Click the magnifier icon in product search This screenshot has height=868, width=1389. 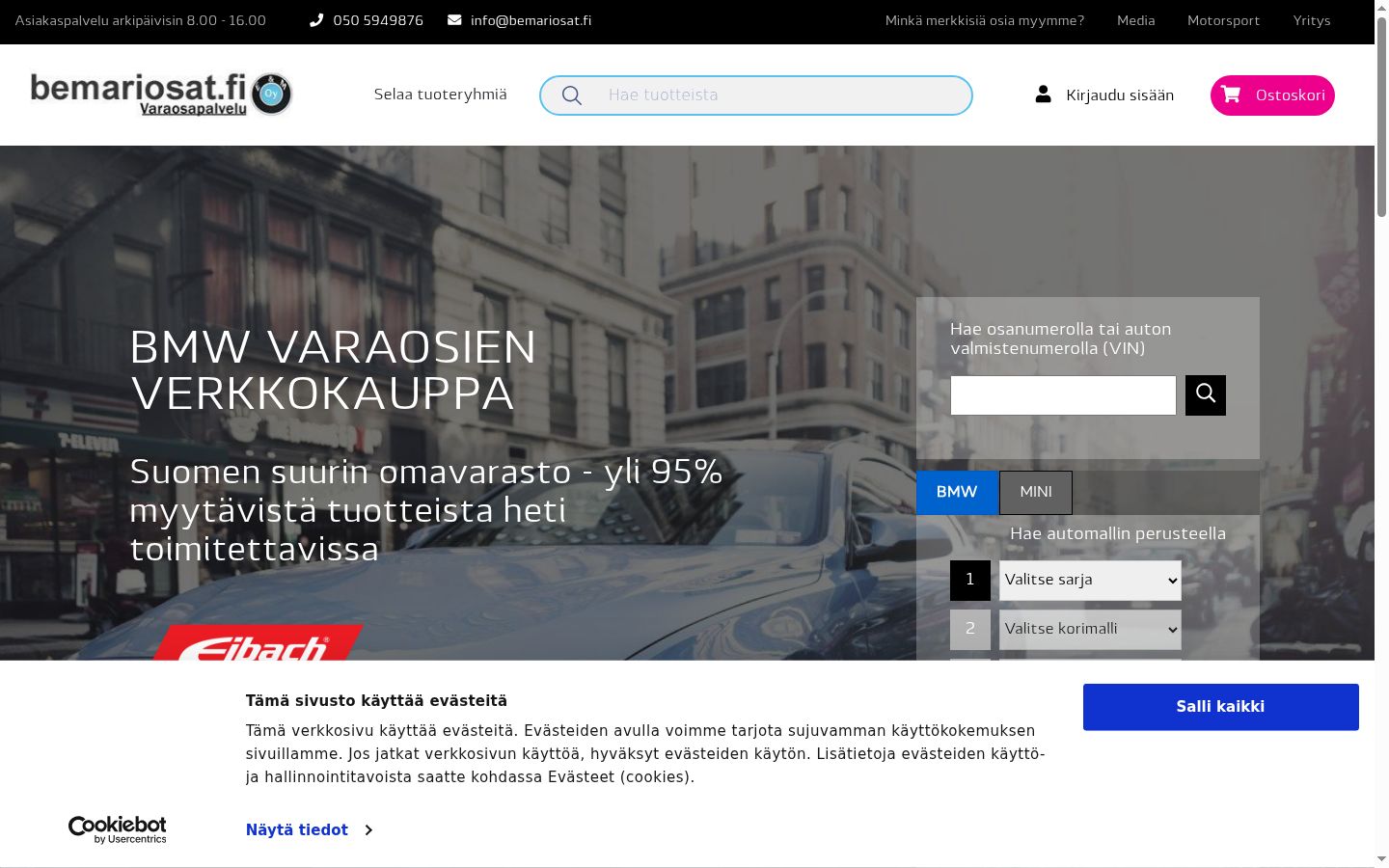[x=571, y=95]
